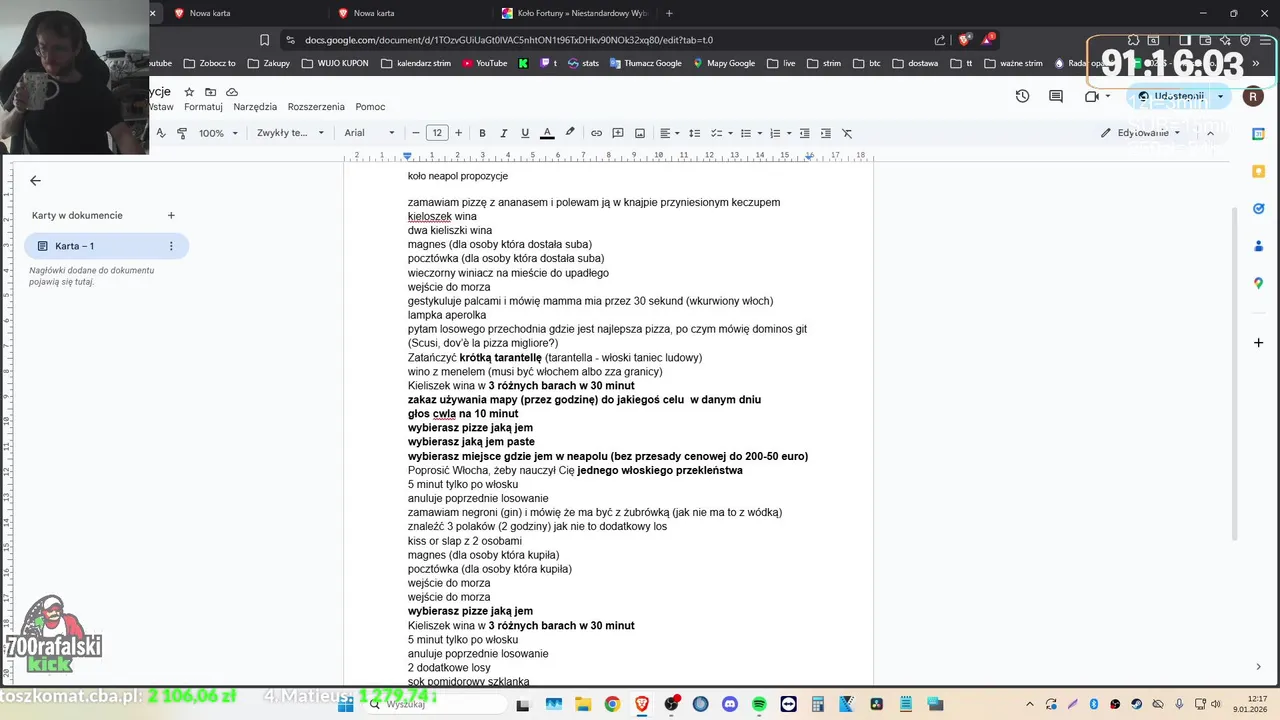
Task: Open the Pomoc menu
Action: coord(370,107)
